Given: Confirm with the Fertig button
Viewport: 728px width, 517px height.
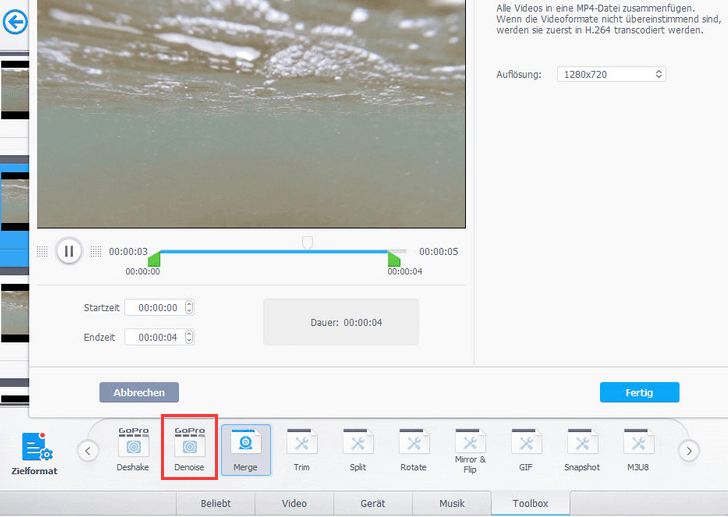Looking at the screenshot, I should coord(639,392).
